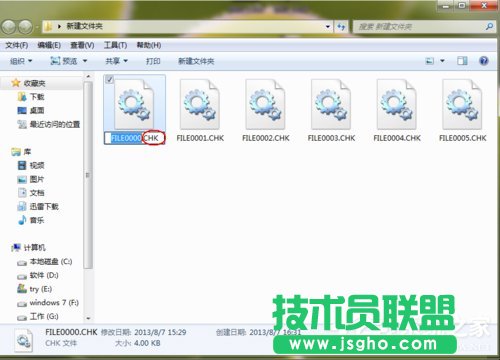Select the FILE0004.CHK file icon
500x360 pixels.
point(397,104)
